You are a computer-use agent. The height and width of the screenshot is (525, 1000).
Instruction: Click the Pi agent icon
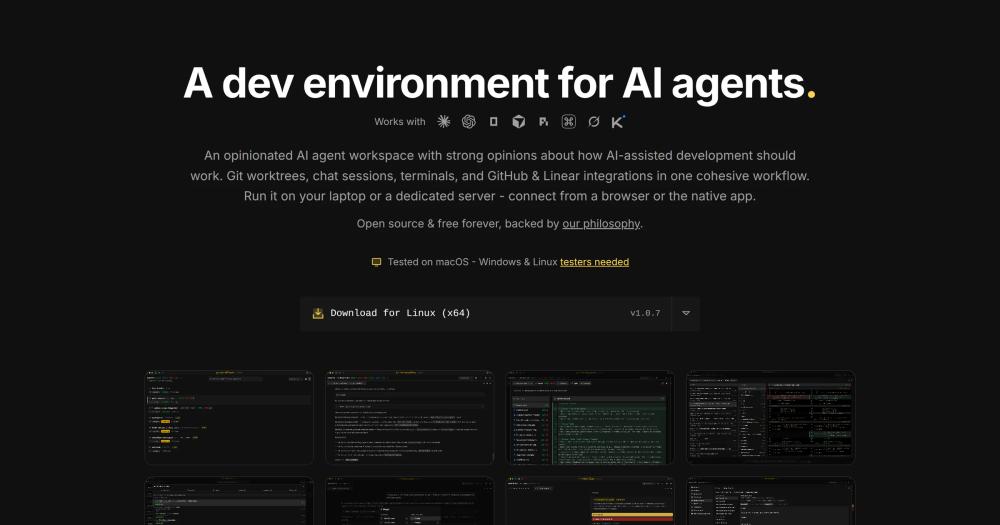pos(543,121)
